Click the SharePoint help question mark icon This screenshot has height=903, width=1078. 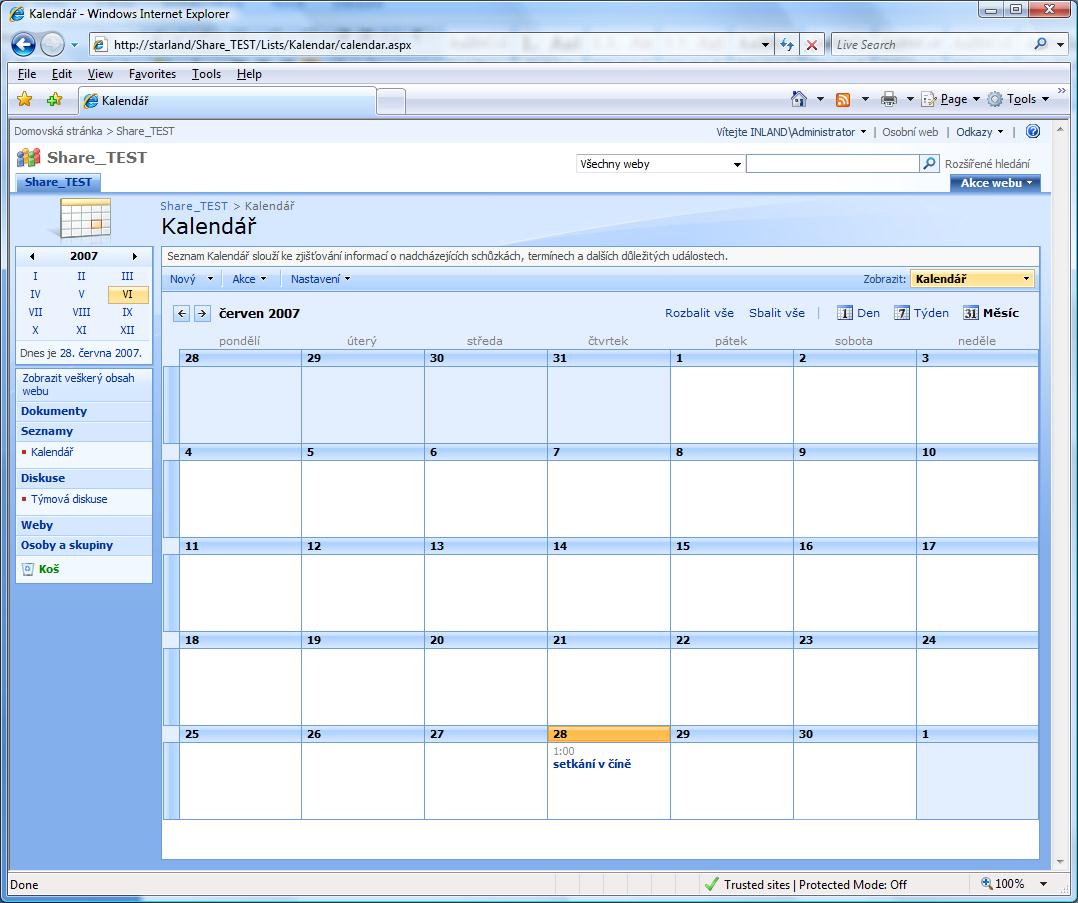pos(1033,132)
